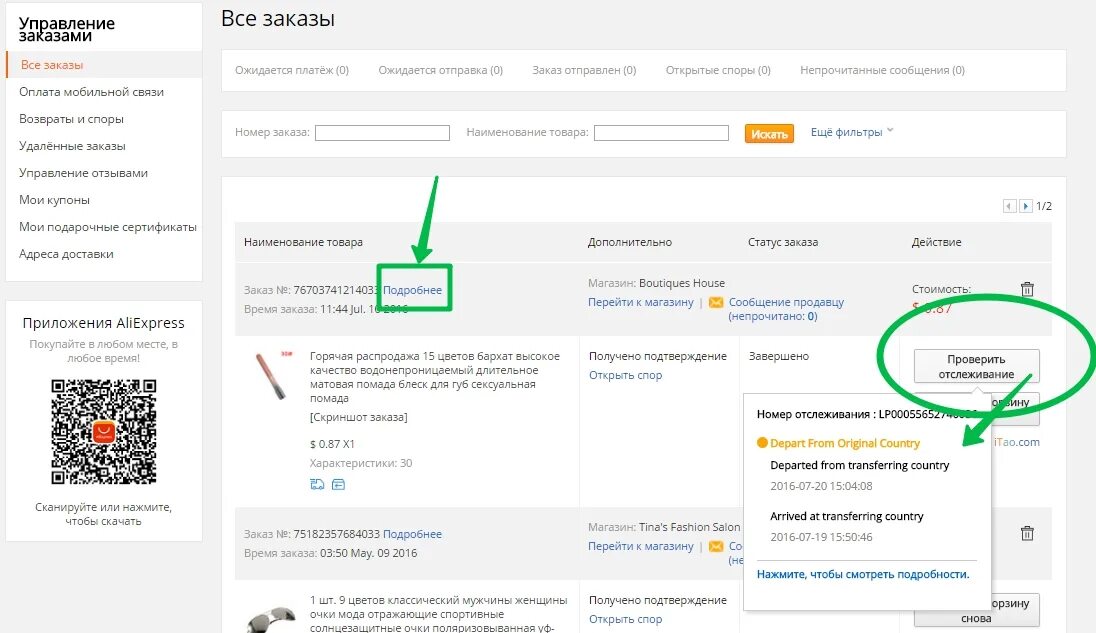Click envelope icon next to Сообщение продавцу
Image resolution: width=1096 pixels, height=633 pixels.
coord(716,302)
